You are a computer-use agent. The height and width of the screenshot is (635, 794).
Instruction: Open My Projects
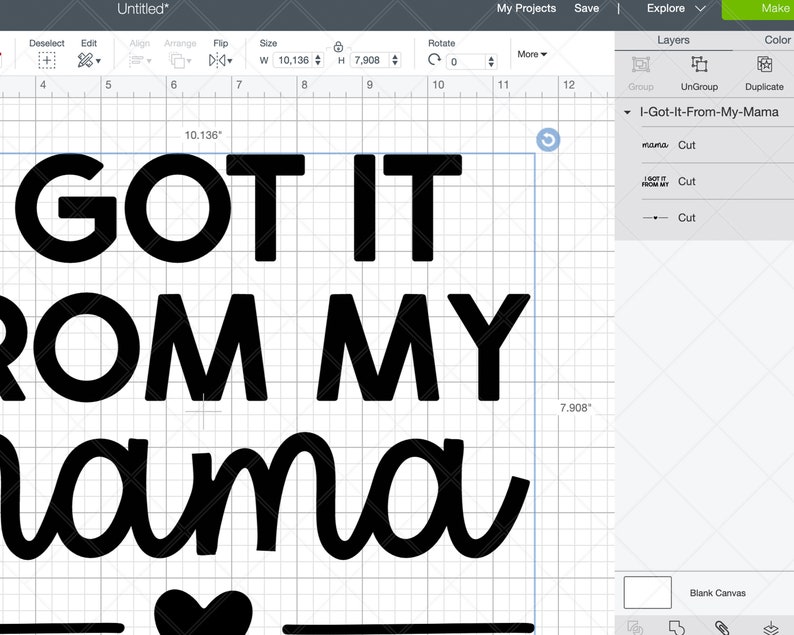[526, 8]
